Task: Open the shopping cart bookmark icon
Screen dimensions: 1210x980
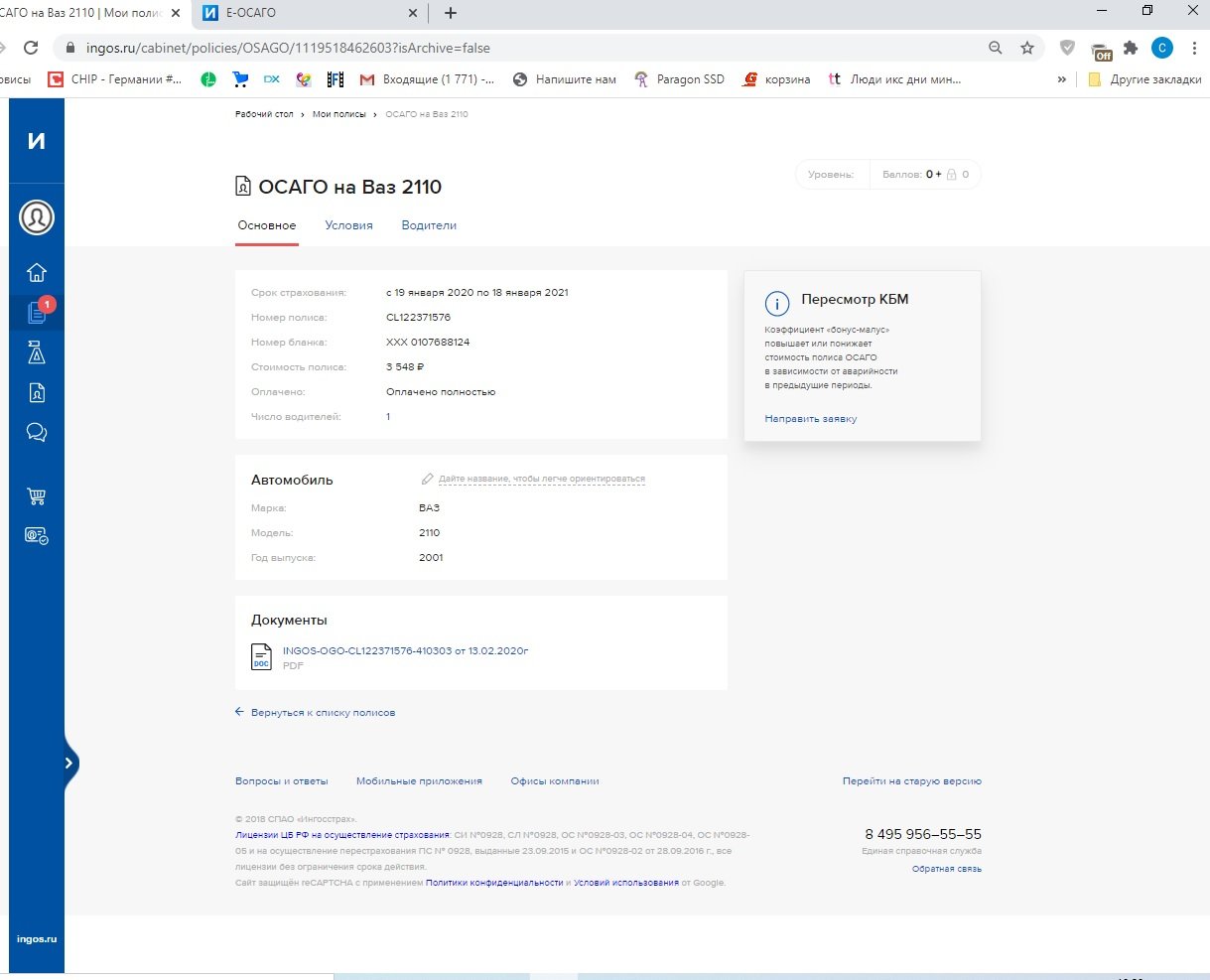Action: pyautogui.click(x=240, y=79)
